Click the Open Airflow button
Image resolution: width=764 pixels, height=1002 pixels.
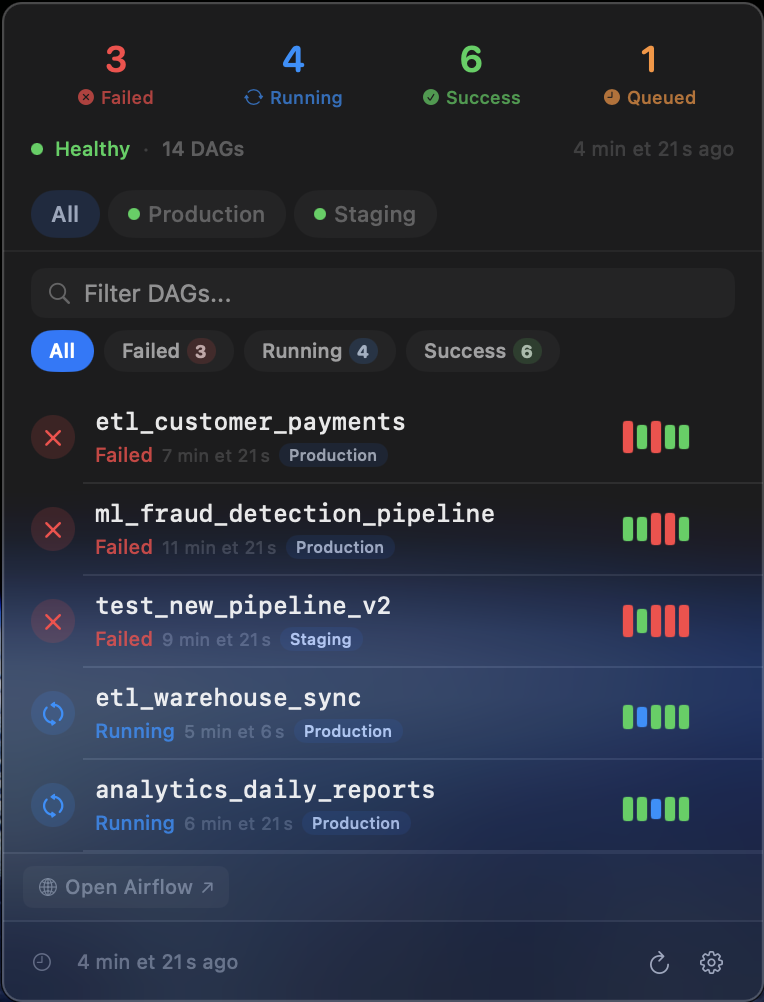(x=125, y=886)
